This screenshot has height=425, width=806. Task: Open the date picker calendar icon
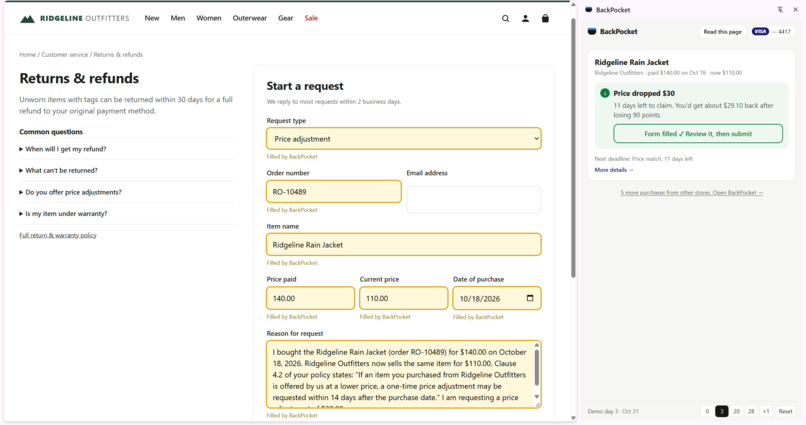click(530, 298)
